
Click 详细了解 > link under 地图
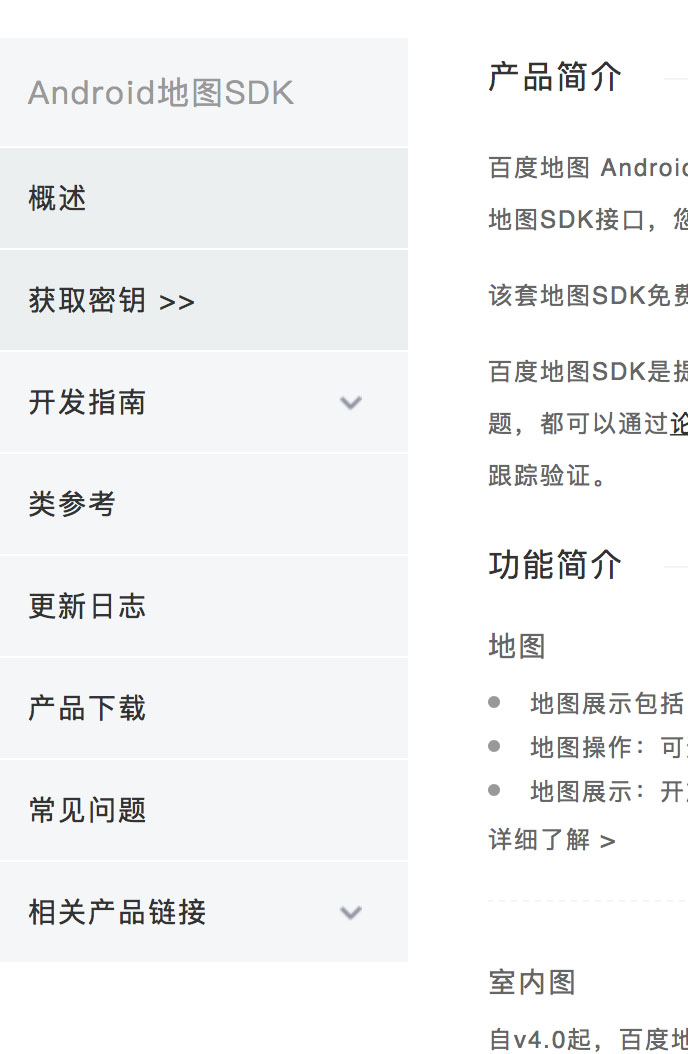552,840
